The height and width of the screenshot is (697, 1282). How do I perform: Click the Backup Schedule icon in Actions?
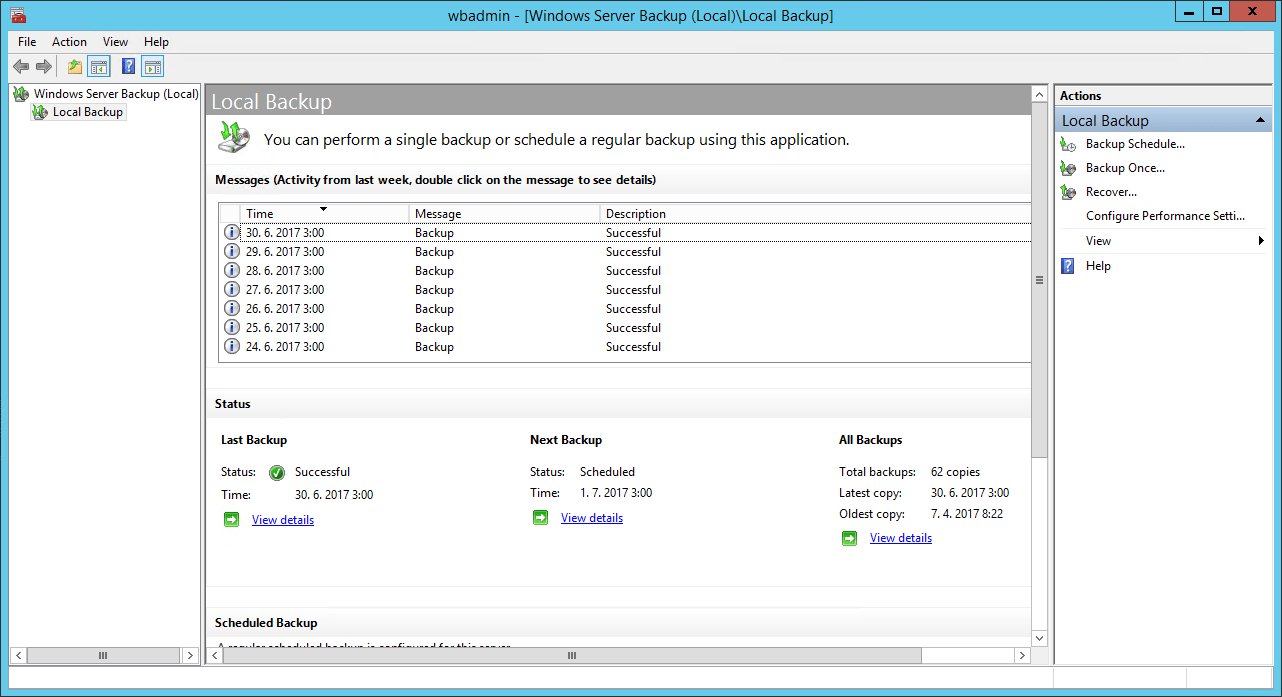(x=1068, y=144)
